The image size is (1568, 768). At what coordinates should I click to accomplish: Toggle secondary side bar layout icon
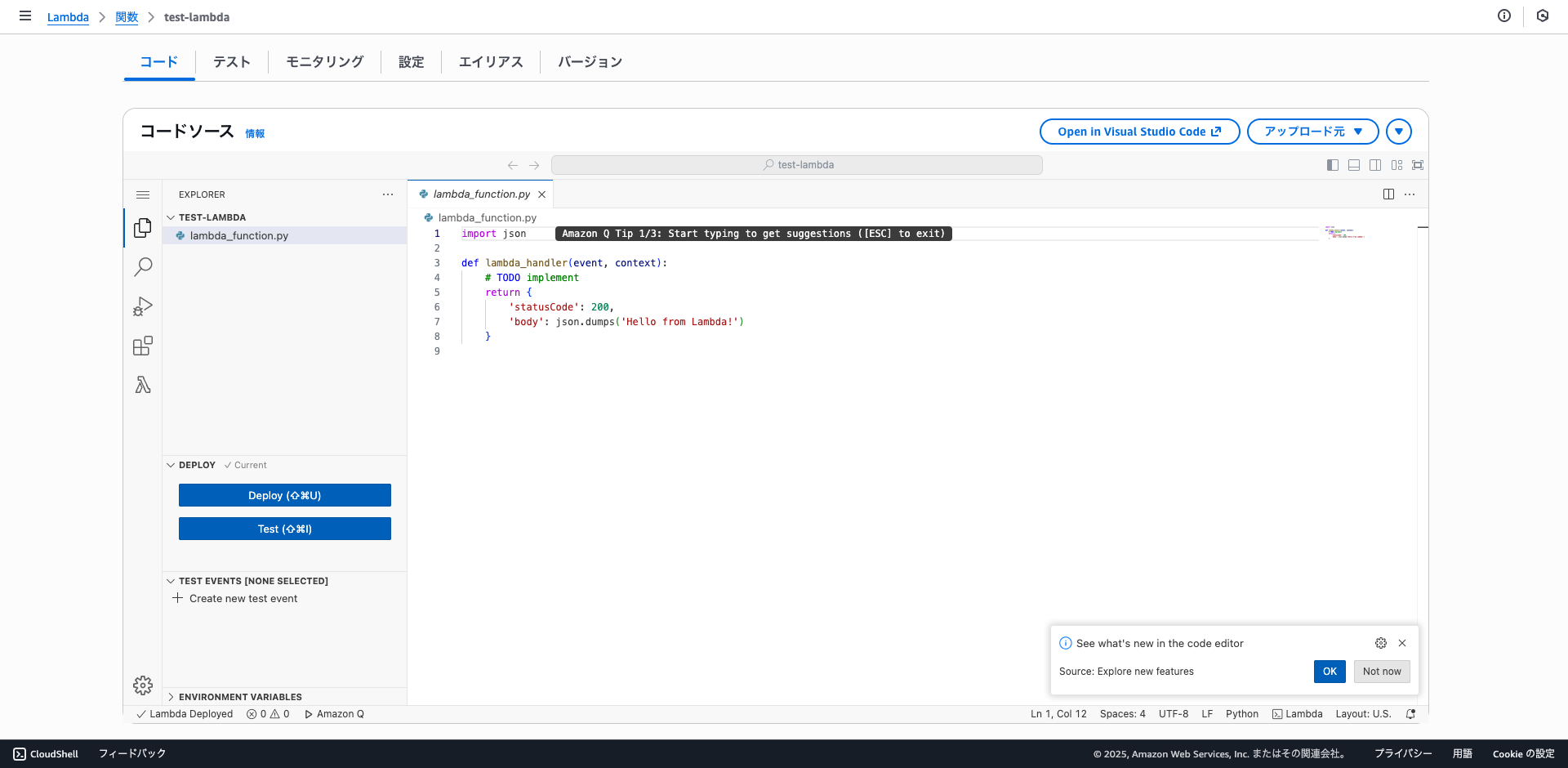[x=1375, y=165]
